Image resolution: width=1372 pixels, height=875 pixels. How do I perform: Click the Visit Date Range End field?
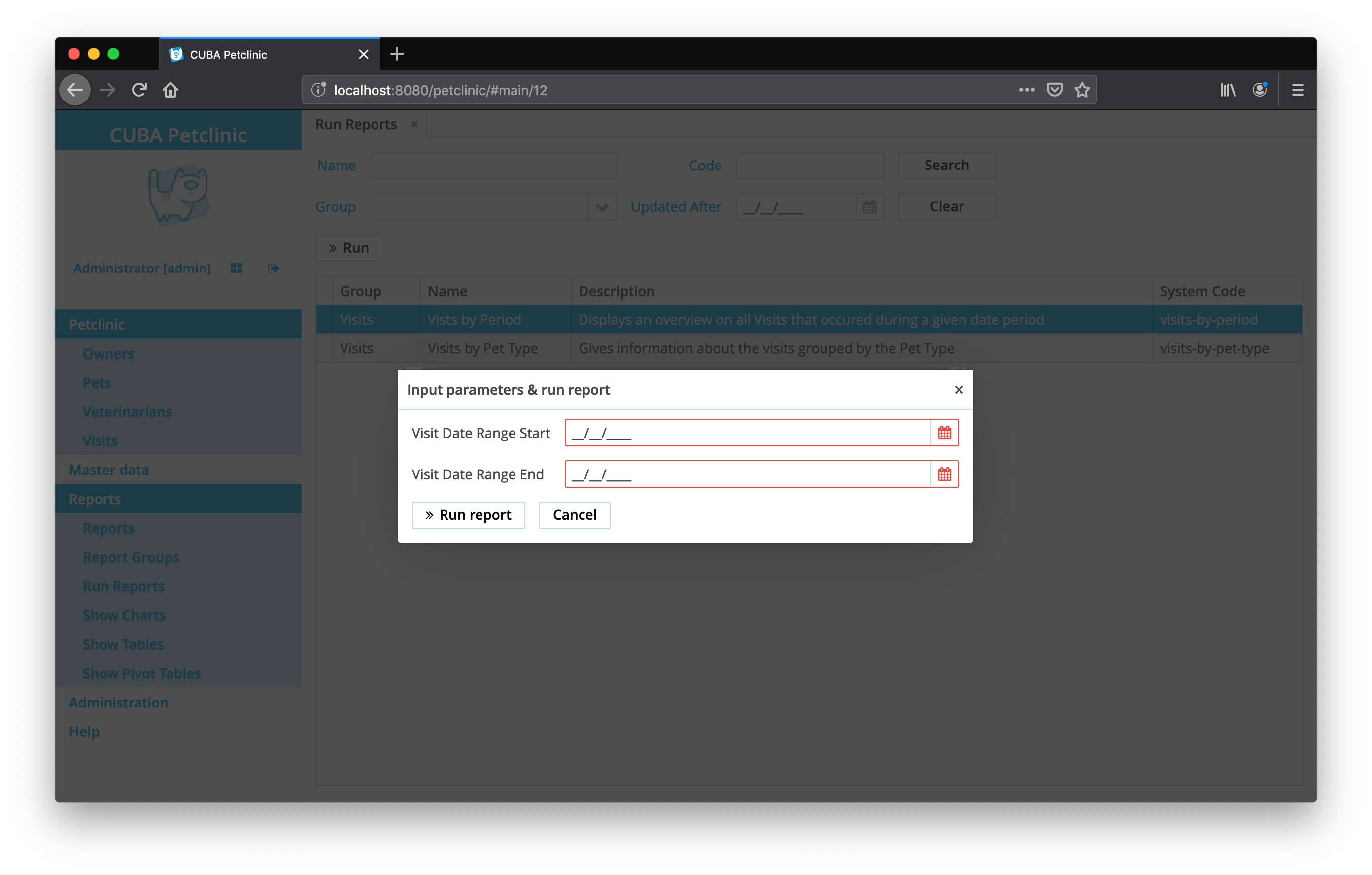(x=747, y=474)
